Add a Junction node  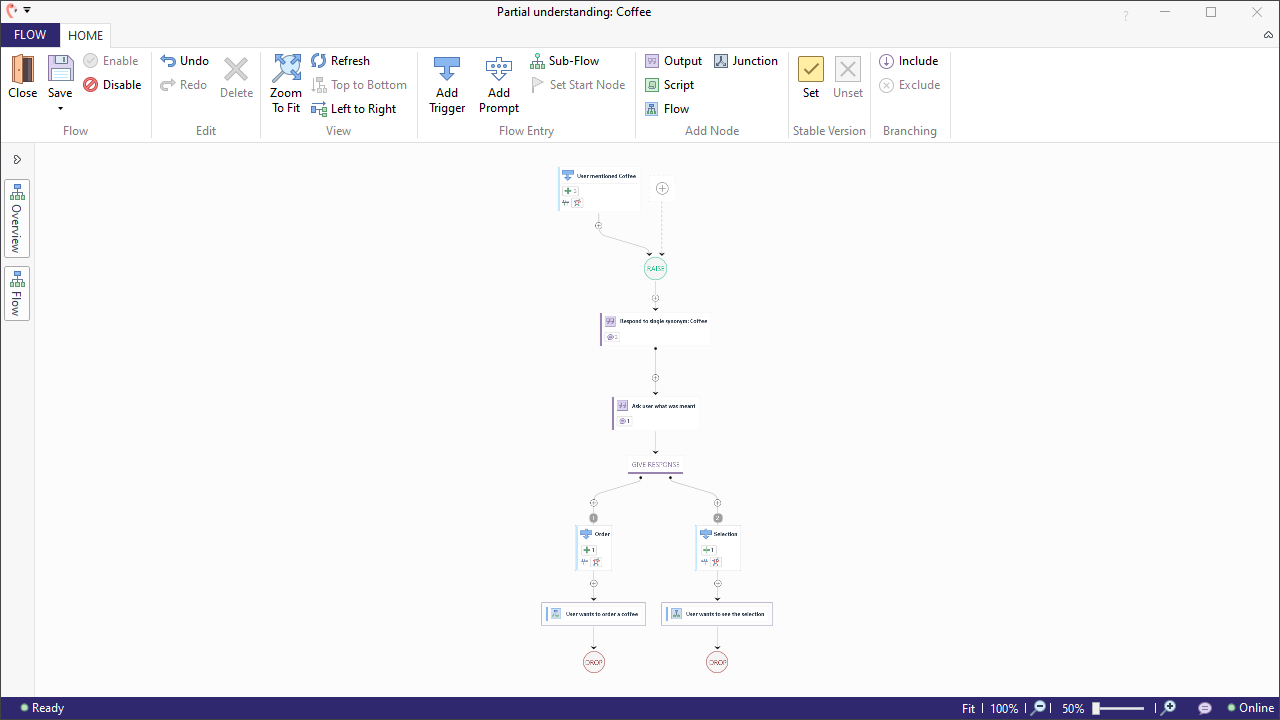pos(745,61)
